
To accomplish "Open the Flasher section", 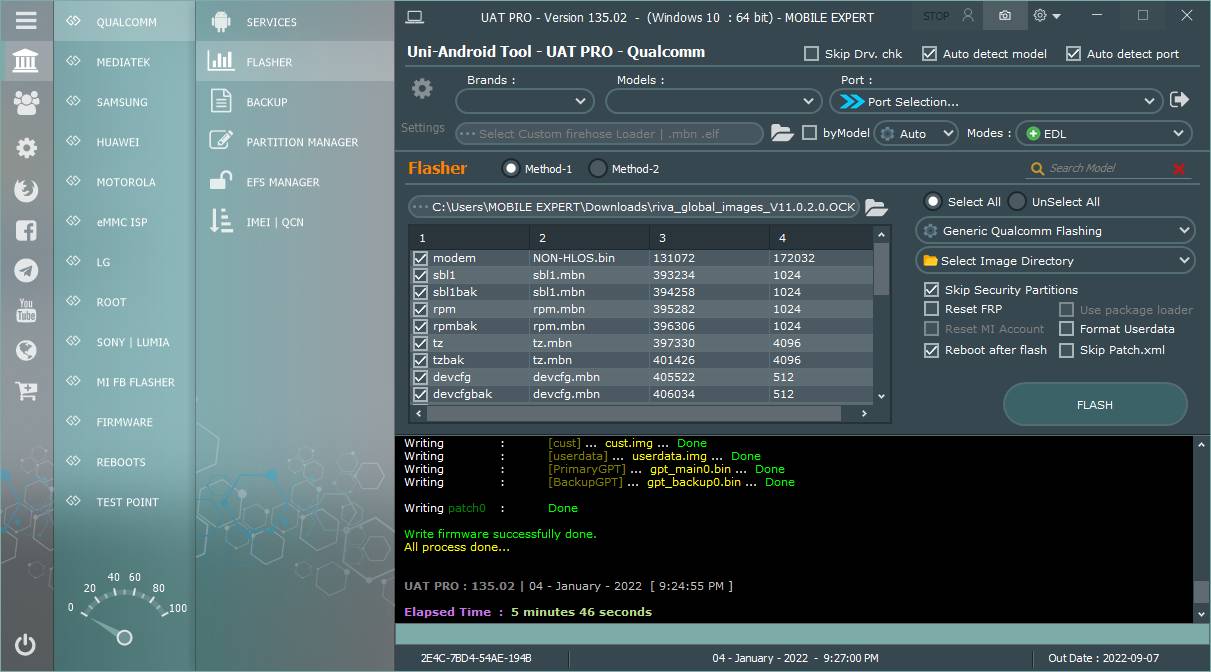I will 295,61.
